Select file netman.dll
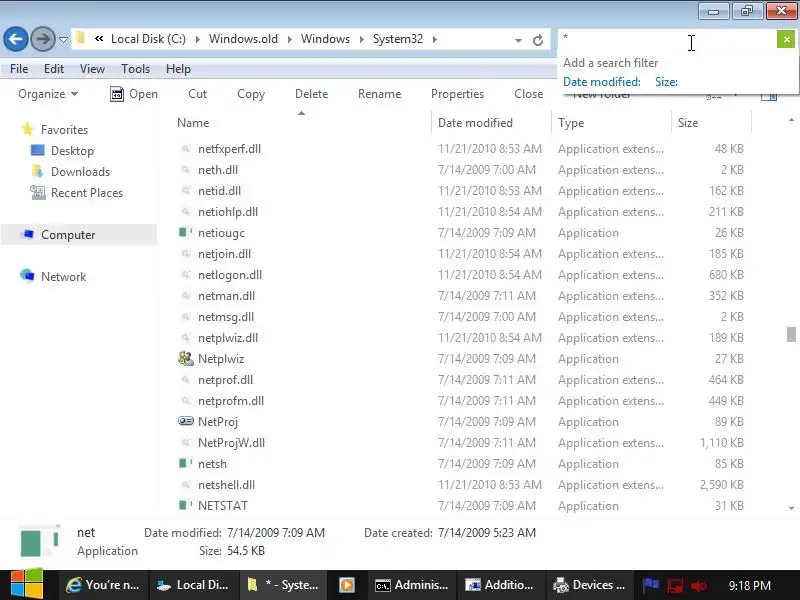Viewport: 800px width, 600px height. click(227, 295)
